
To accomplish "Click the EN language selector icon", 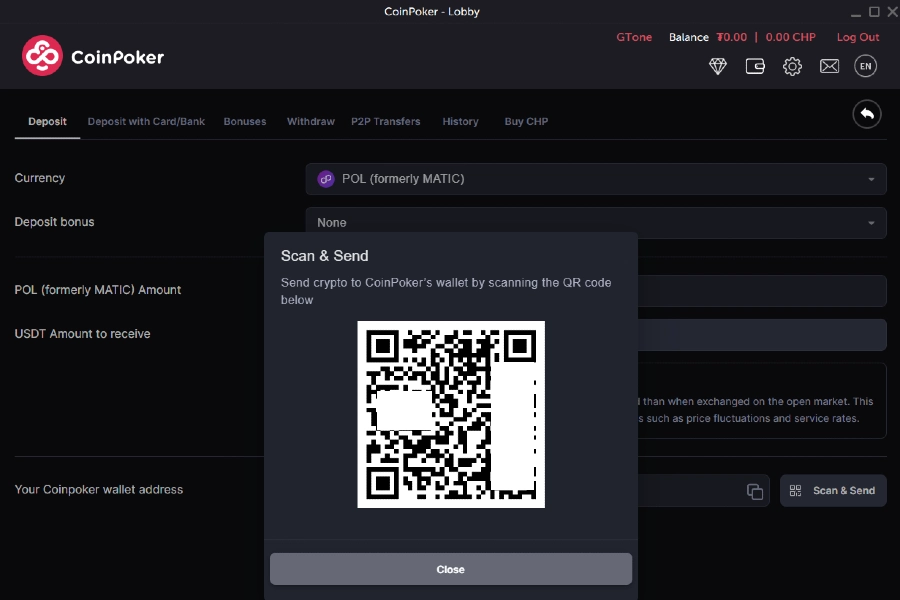I will pos(866,67).
